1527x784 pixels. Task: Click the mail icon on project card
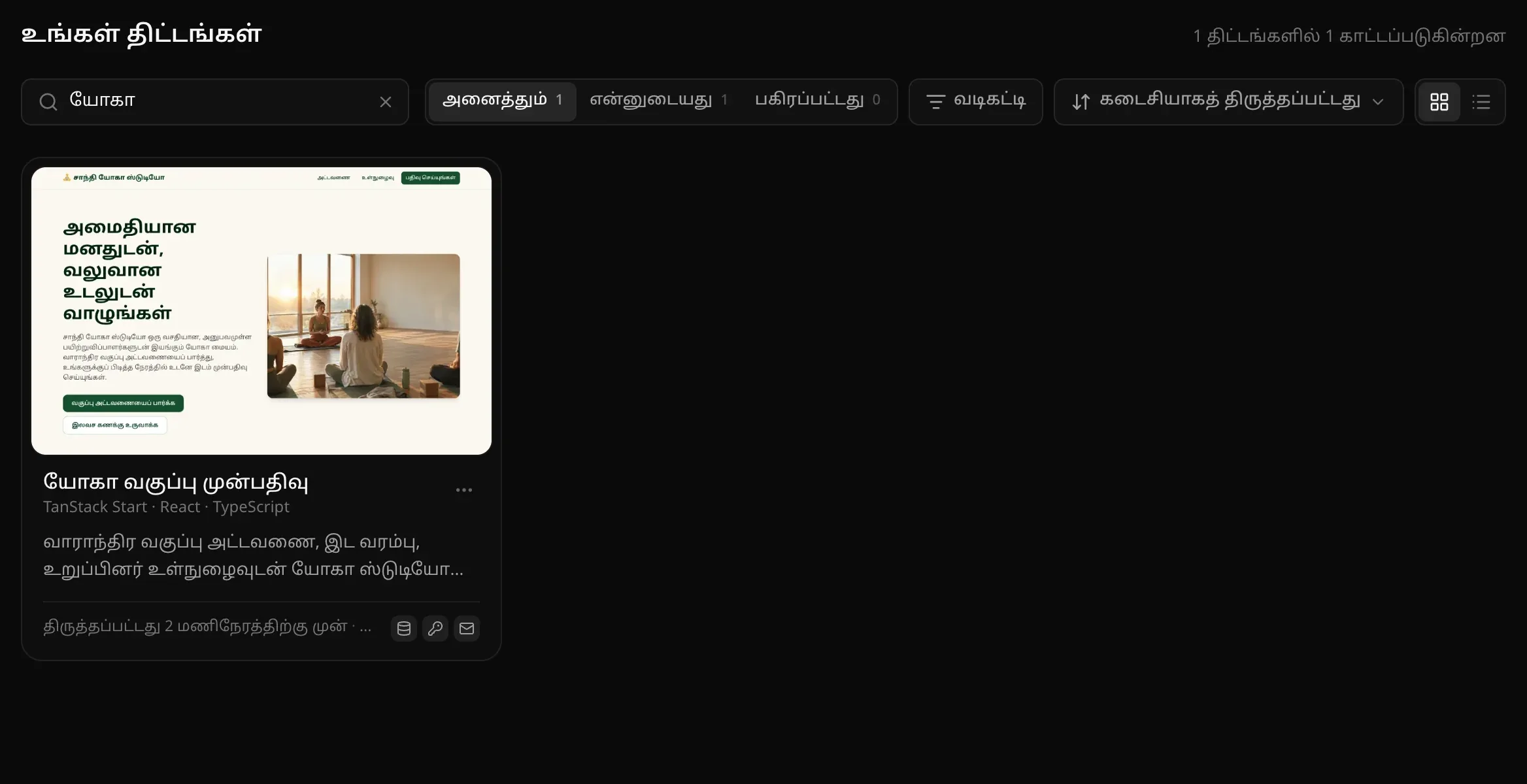(x=467, y=629)
